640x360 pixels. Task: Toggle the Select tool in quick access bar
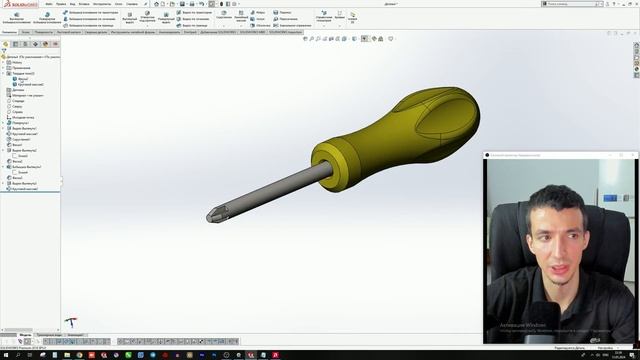pyautogui.click(x=211, y=4)
